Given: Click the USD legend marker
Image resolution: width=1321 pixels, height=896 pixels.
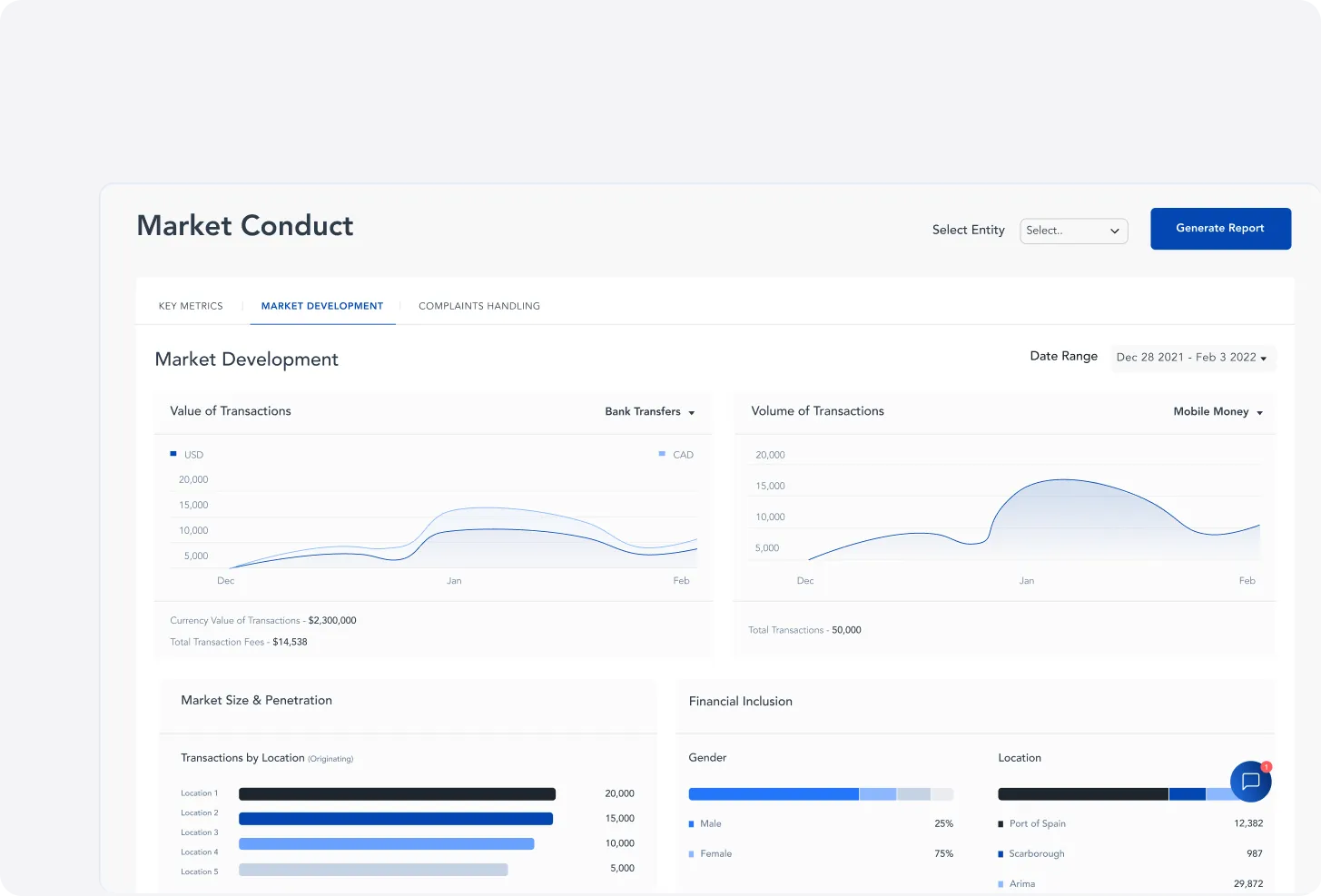Looking at the screenshot, I should pos(173,454).
